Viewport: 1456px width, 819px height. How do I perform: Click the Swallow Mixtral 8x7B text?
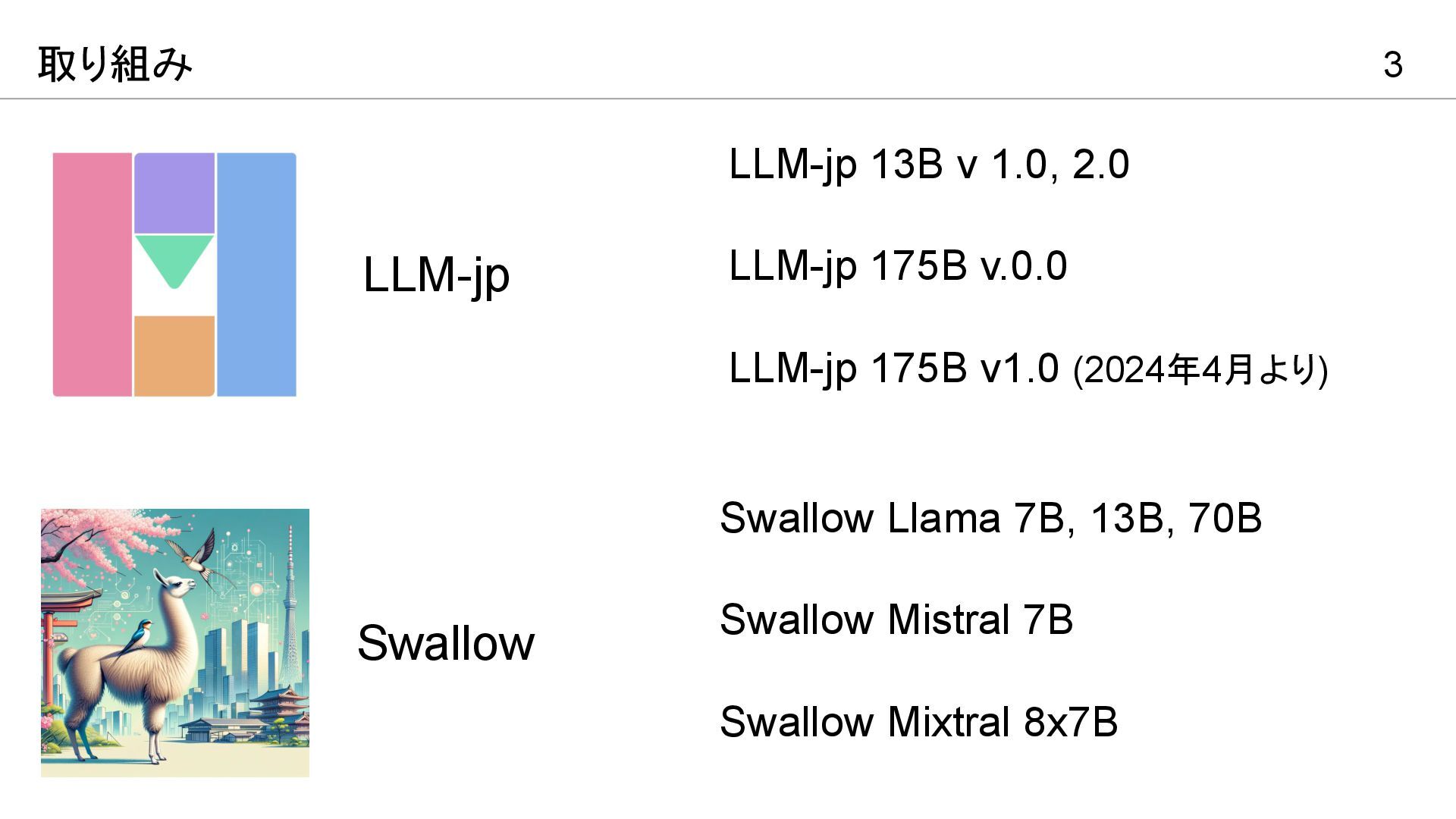[918, 722]
